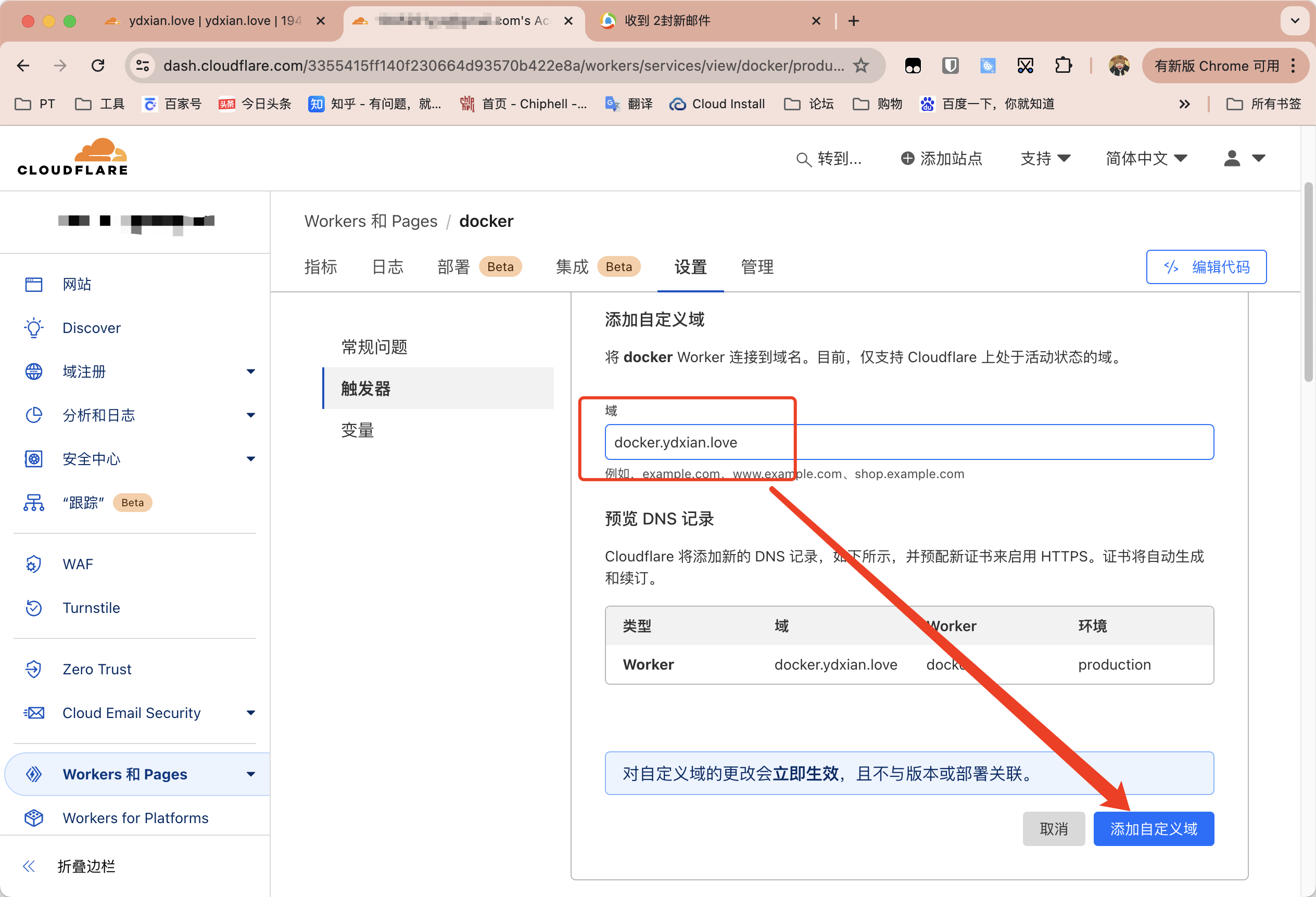Image resolution: width=1316 pixels, height=897 pixels.
Task: Switch to the 指标 tab
Action: tap(321, 266)
